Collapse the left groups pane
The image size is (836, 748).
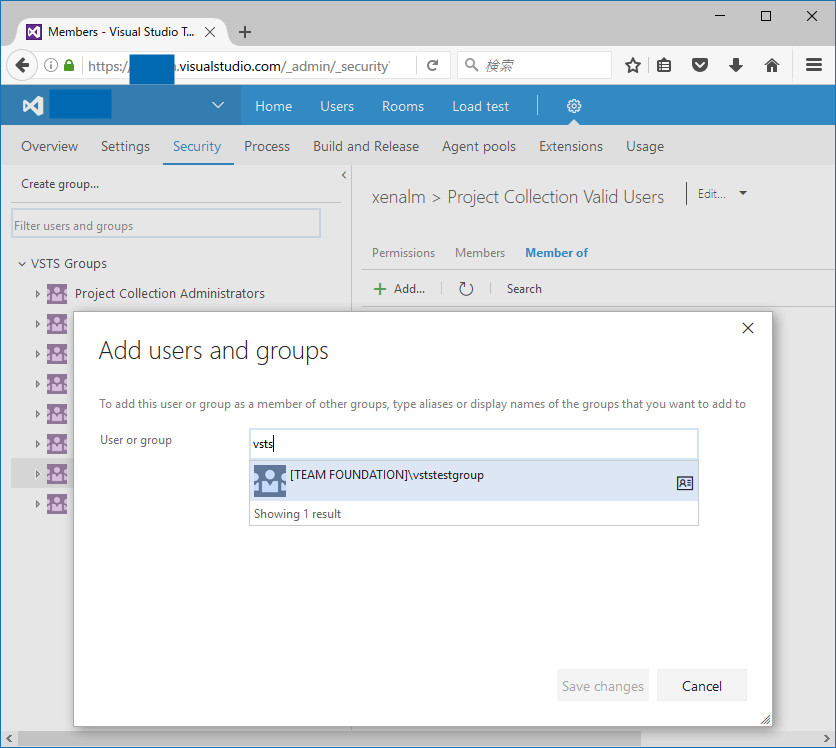coord(344,175)
